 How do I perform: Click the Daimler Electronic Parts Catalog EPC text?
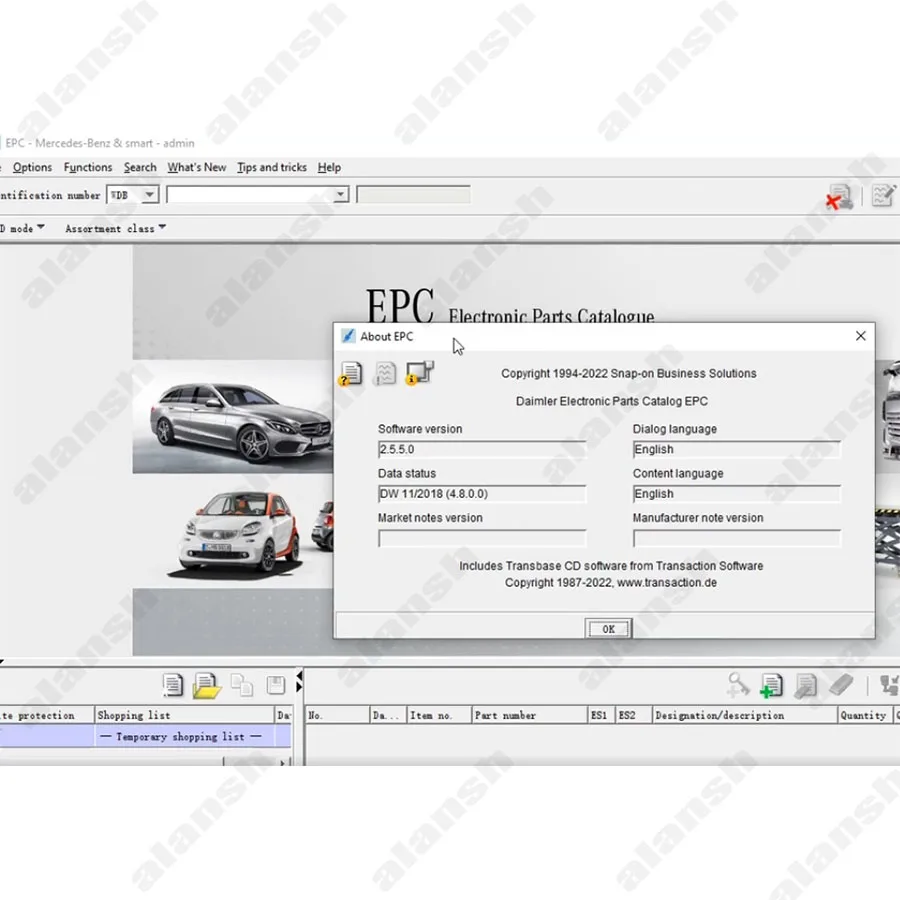click(x=611, y=401)
